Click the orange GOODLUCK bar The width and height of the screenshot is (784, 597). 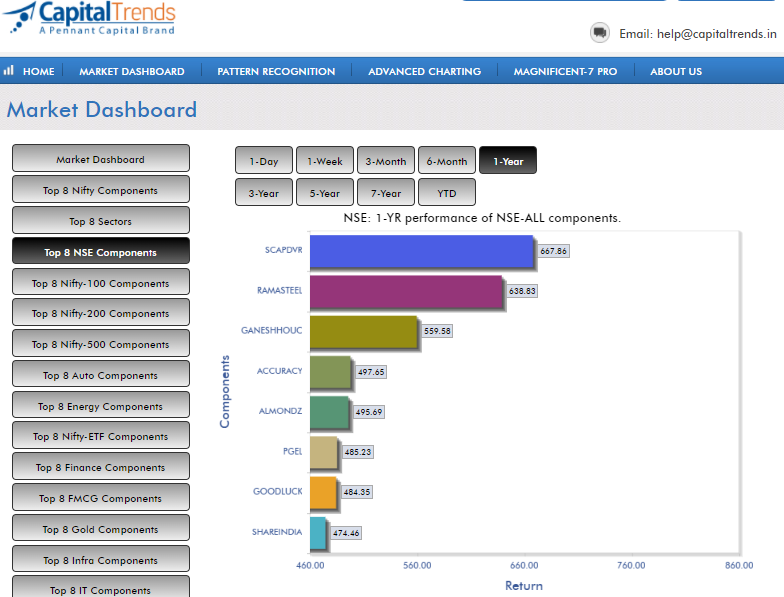click(323, 492)
